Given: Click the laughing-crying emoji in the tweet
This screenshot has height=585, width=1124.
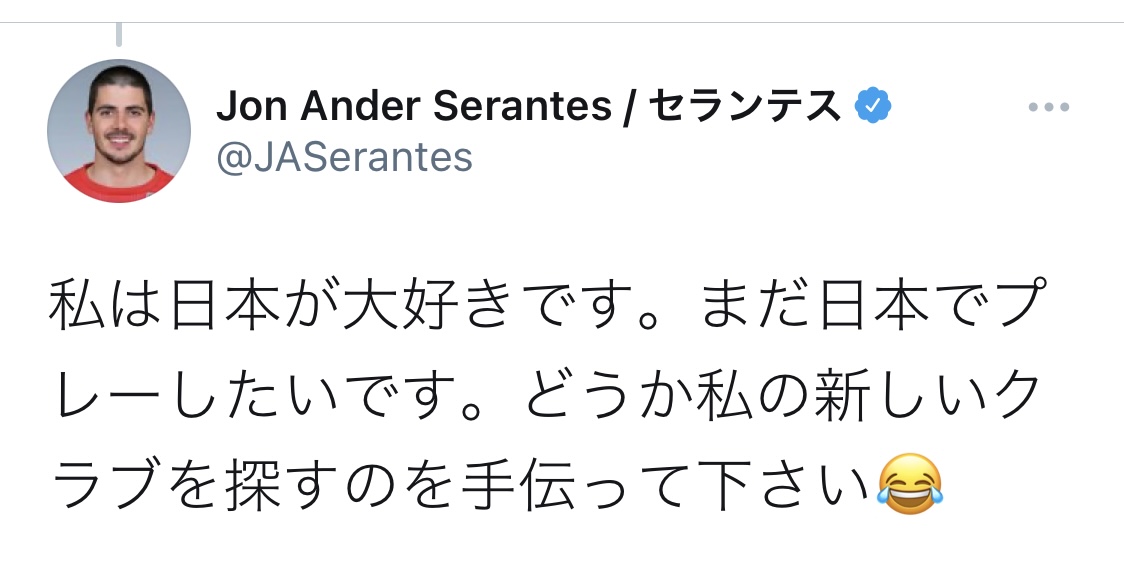Looking at the screenshot, I should click(x=910, y=485).
